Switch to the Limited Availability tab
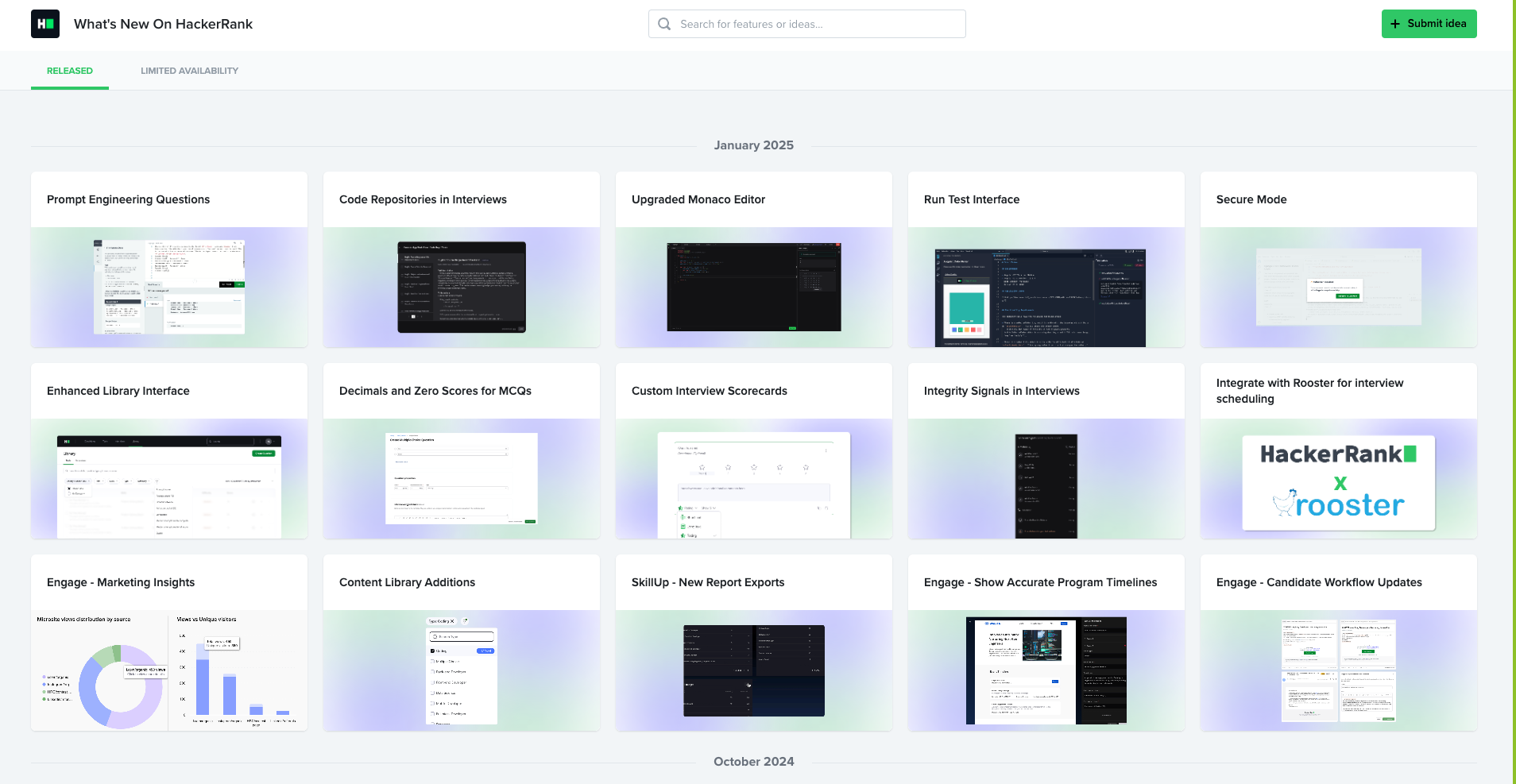This screenshot has height=784, width=1516. click(189, 71)
